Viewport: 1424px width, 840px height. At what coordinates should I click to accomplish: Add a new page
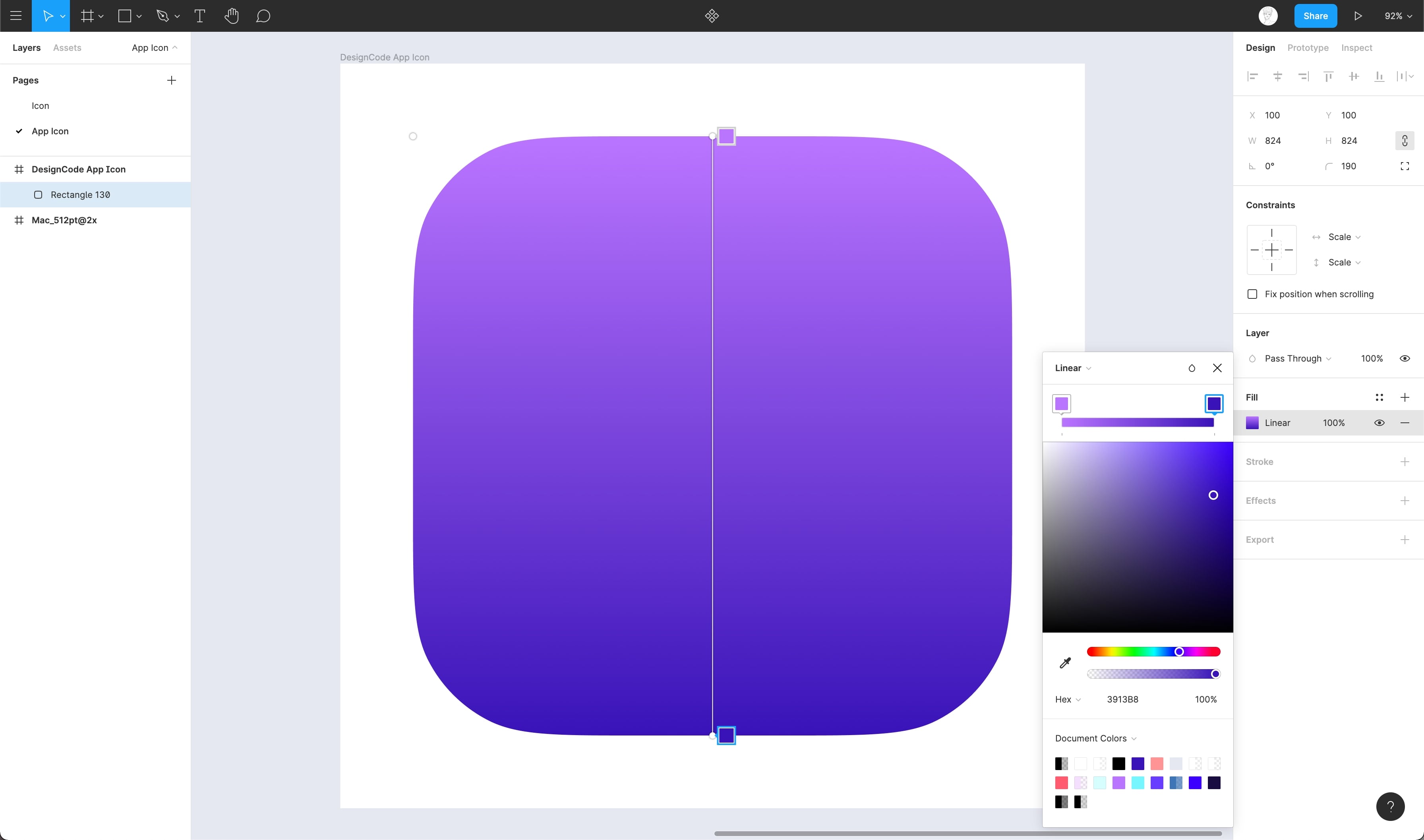(x=172, y=80)
